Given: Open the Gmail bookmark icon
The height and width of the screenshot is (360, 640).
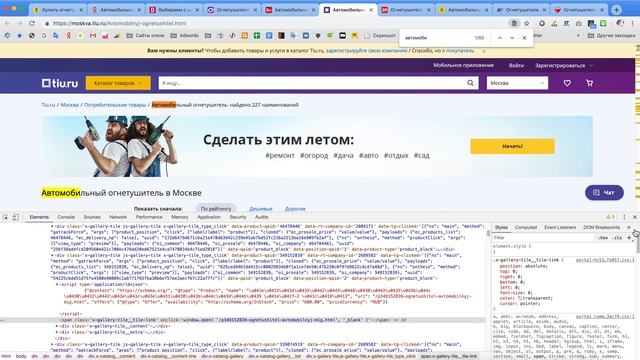Looking at the screenshot, I should (x=93, y=36).
